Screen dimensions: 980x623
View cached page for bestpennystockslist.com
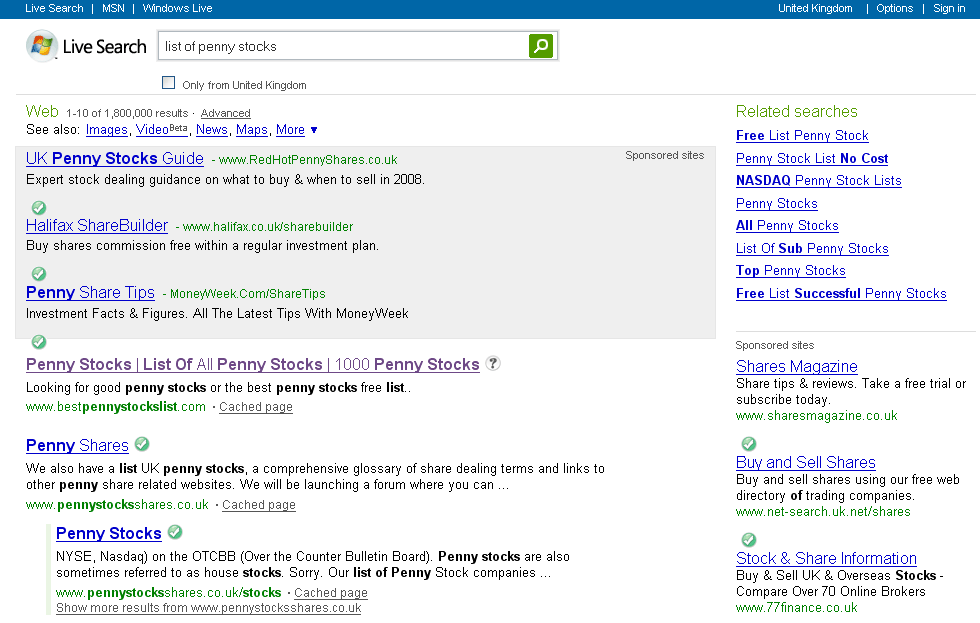click(x=256, y=407)
